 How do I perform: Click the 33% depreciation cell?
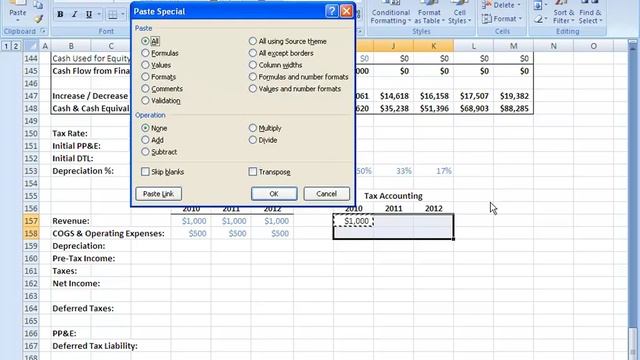[x=393, y=171]
